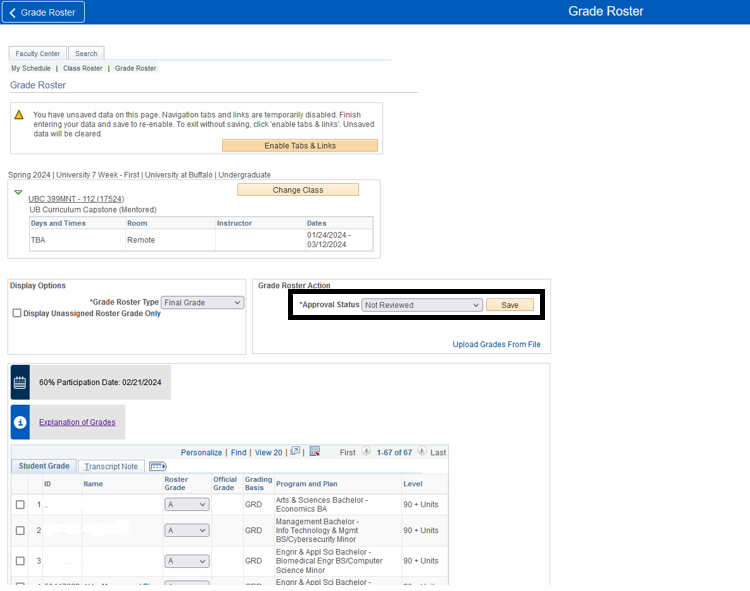This screenshot has width=750, height=591.
Task: Open the Upload Grades From File link
Action: [496, 344]
